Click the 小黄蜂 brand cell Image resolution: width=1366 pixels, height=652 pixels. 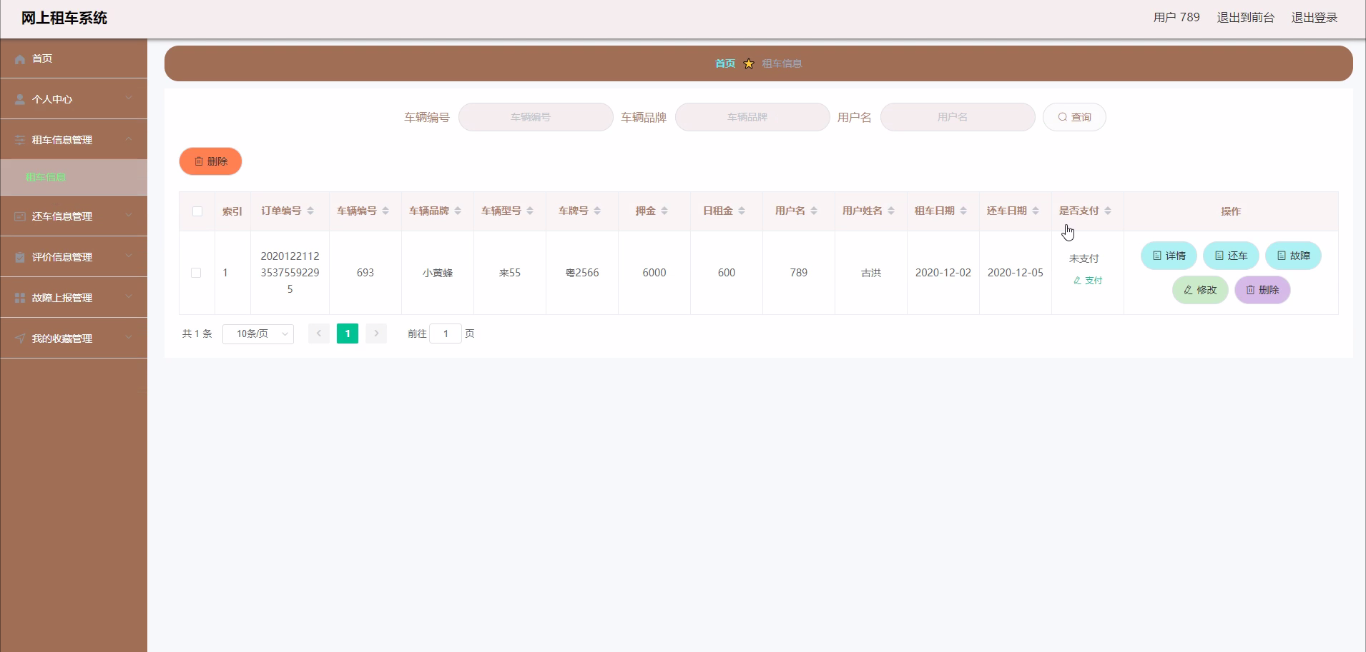(437, 273)
